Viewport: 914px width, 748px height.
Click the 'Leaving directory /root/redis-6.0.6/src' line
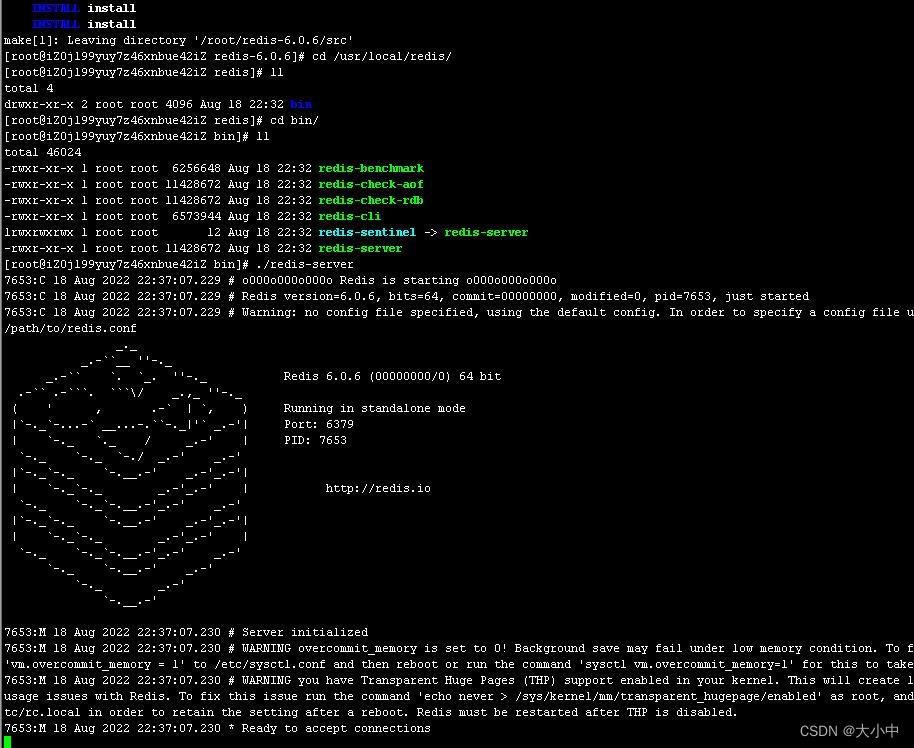(x=178, y=40)
